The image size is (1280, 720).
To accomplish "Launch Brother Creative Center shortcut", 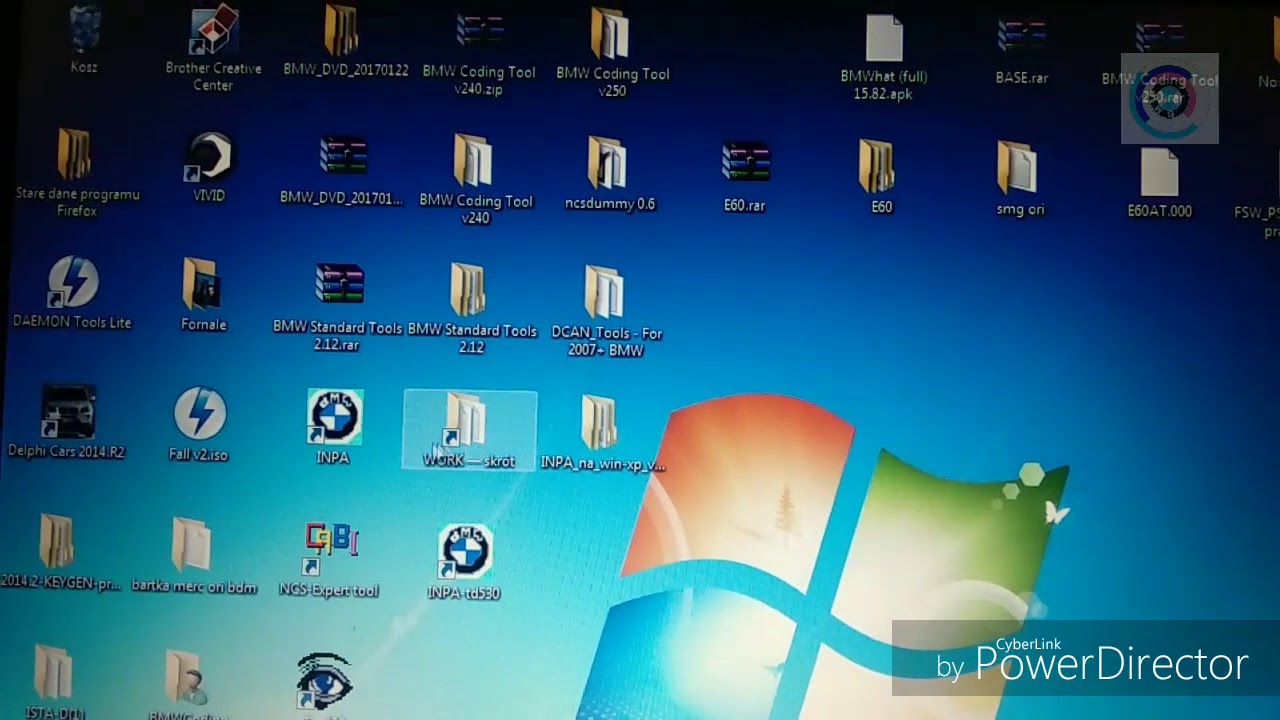I will click(x=214, y=46).
